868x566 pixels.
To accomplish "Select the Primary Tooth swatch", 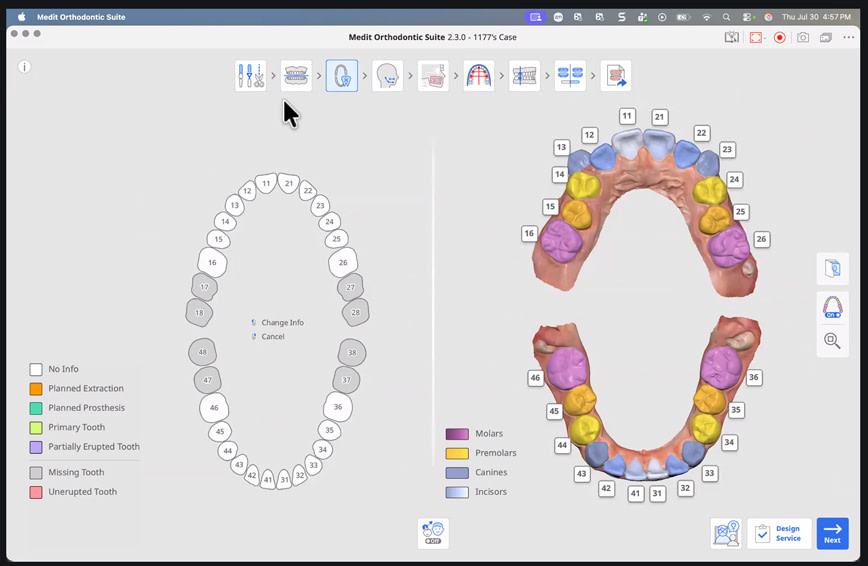I will coord(36,428).
